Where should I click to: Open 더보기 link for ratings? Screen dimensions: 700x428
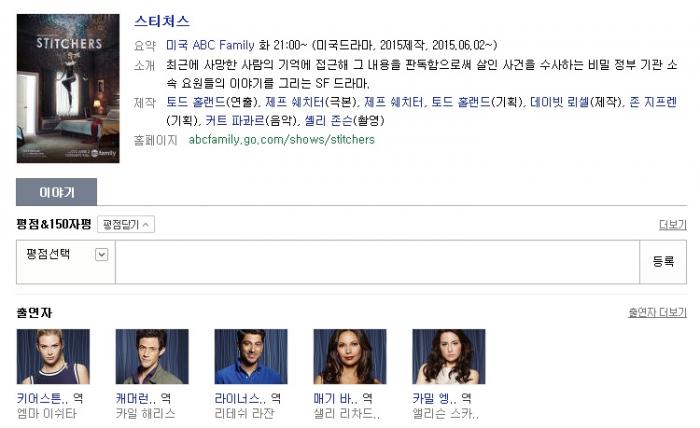(673, 225)
